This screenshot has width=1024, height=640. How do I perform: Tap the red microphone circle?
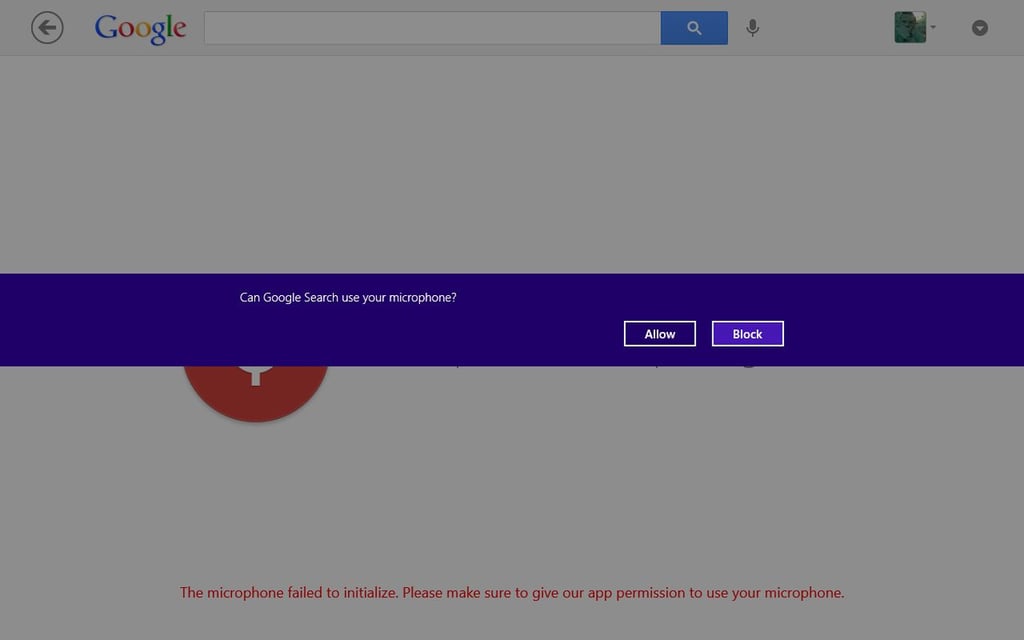pyautogui.click(x=256, y=392)
